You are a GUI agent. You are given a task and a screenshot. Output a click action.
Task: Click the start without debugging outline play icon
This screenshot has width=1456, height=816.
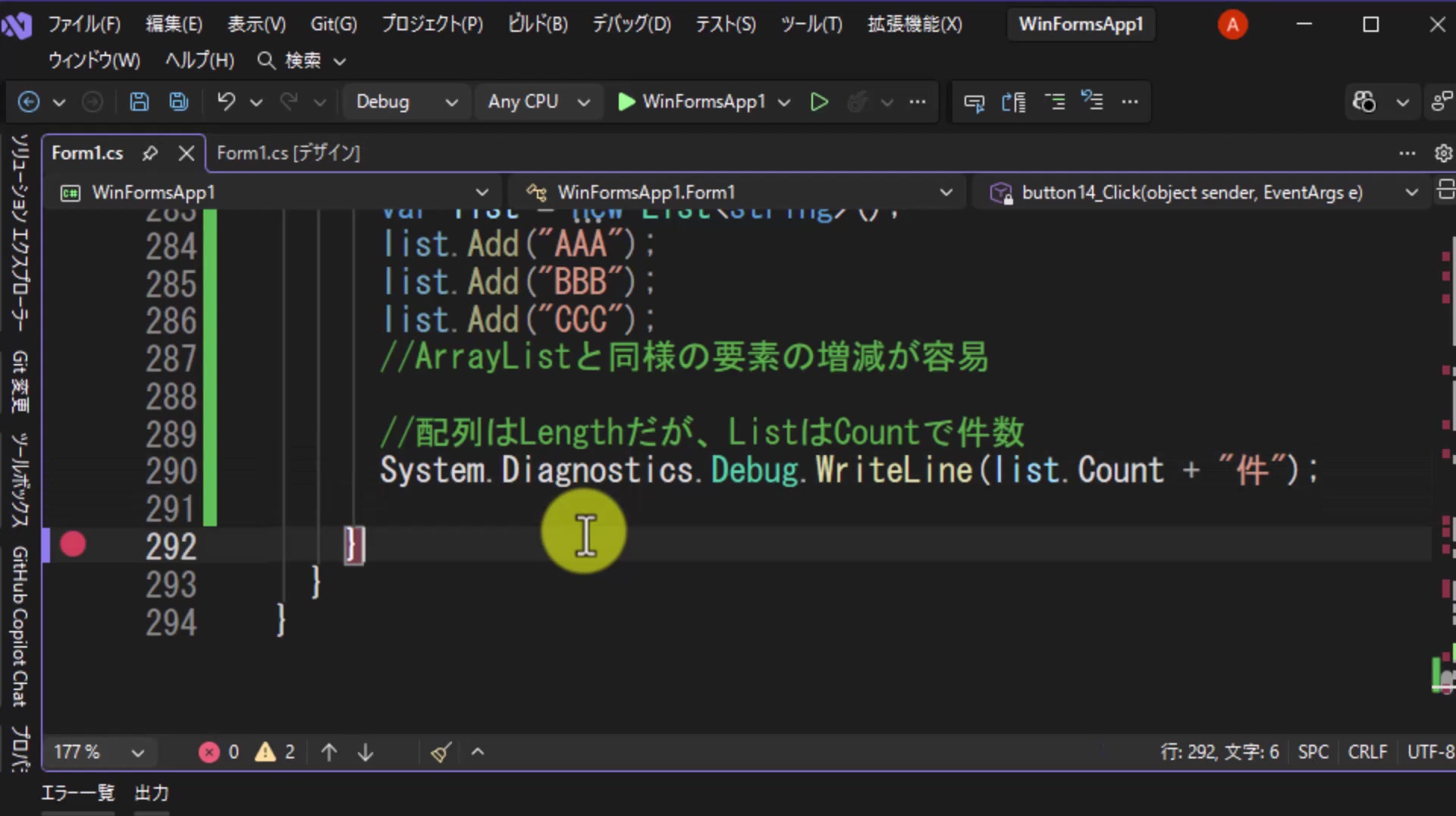[x=819, y=102]
